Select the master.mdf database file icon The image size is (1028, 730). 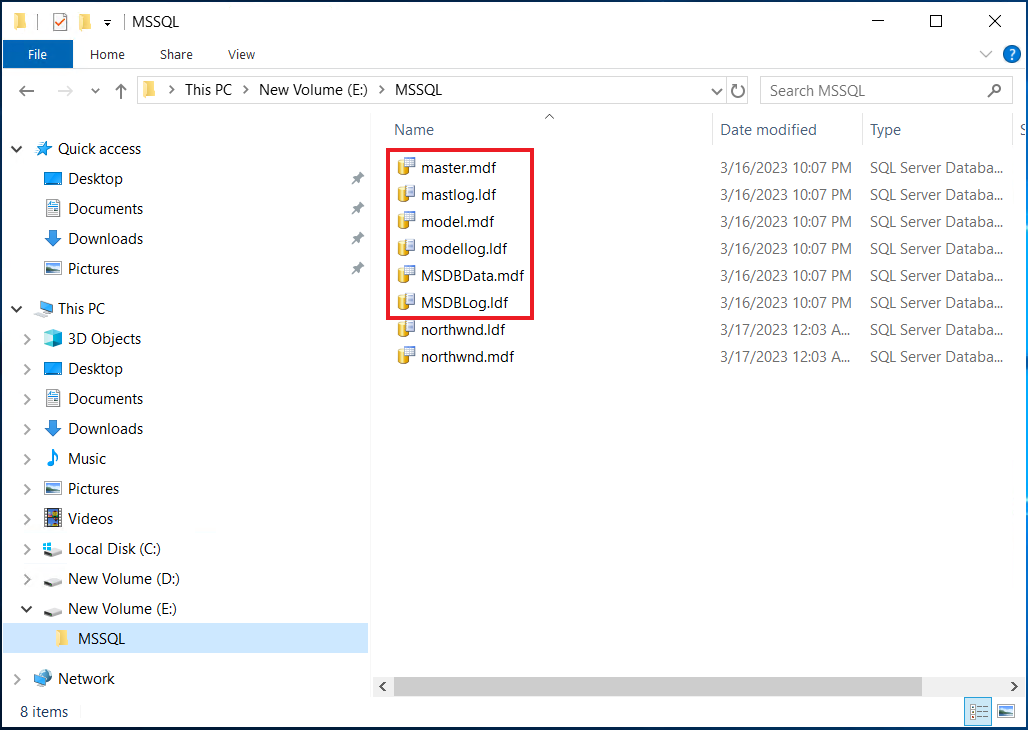(408, 167)
